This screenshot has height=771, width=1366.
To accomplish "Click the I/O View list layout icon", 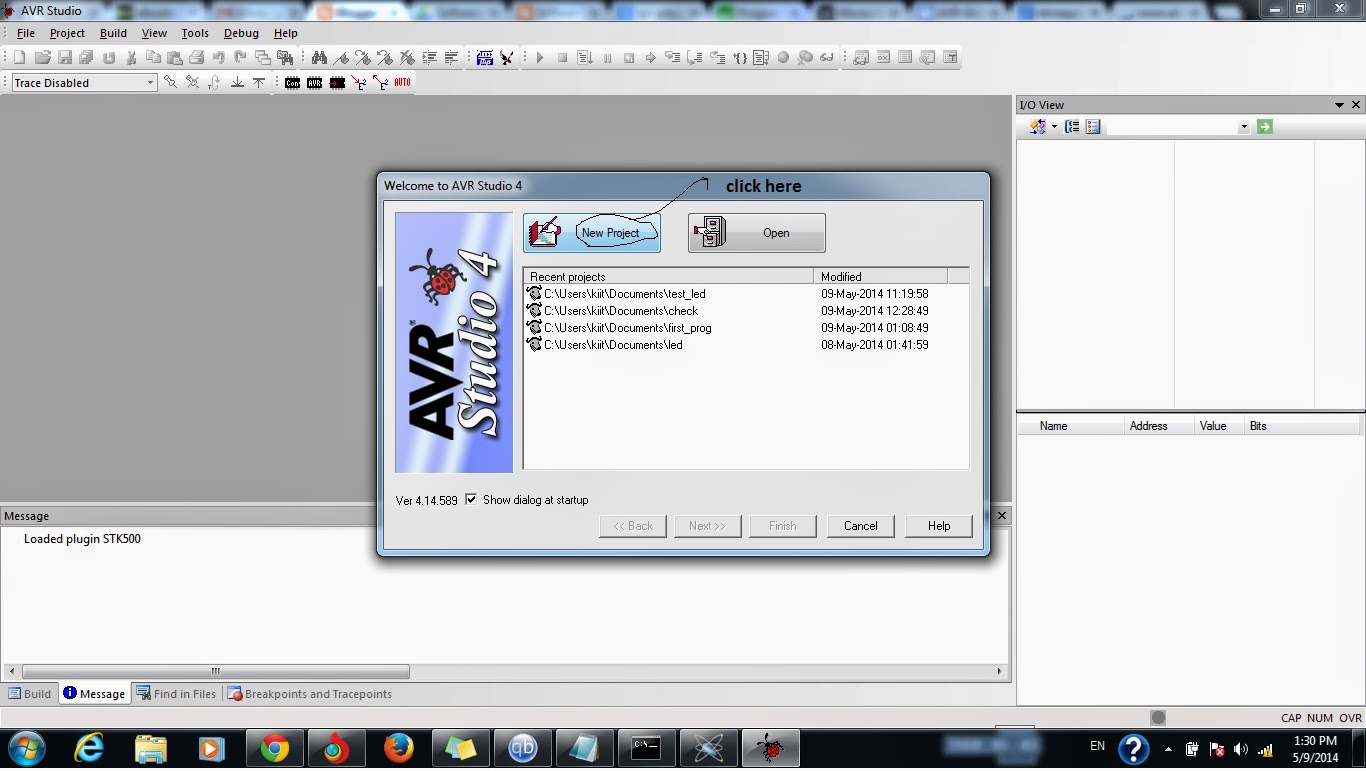I will tap(1093, 127).
